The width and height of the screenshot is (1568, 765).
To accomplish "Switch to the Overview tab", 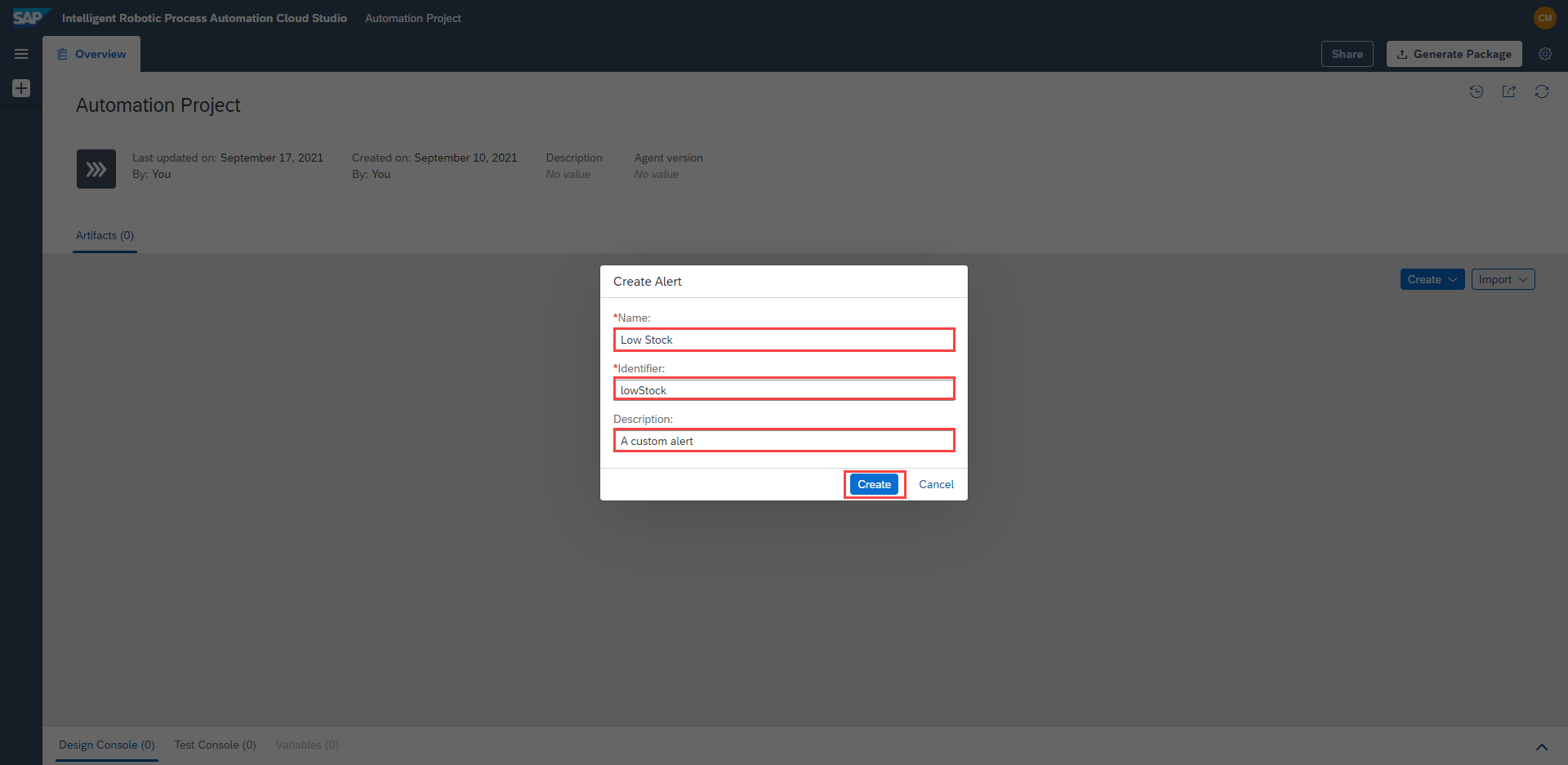I will (91, 54).
